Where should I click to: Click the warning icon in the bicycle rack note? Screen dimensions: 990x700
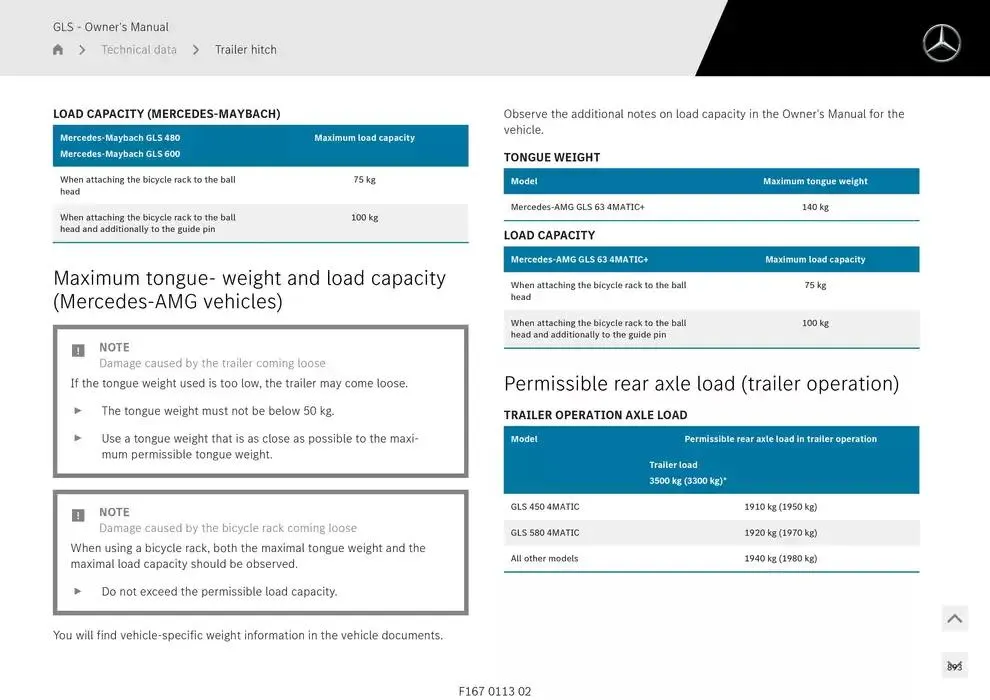click(78, 515)
